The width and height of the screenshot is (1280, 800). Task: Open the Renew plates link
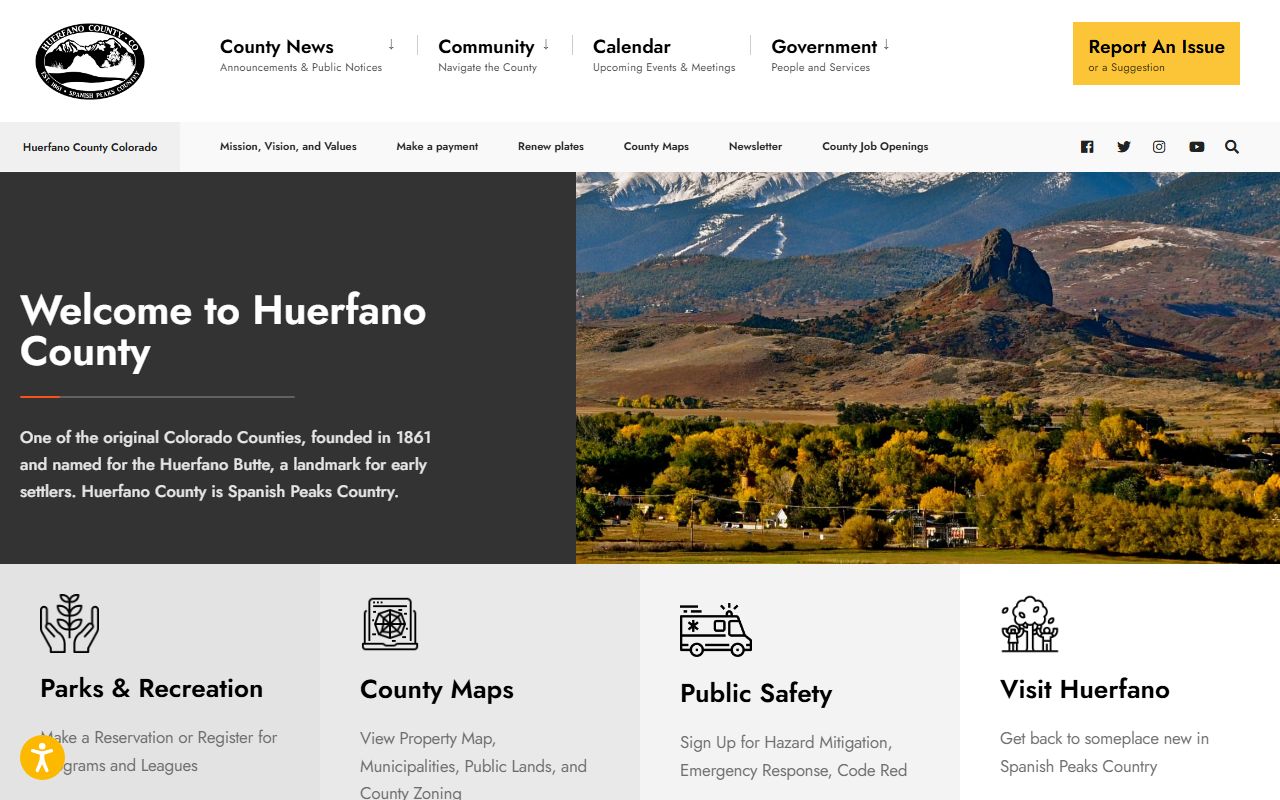point(551,146)
